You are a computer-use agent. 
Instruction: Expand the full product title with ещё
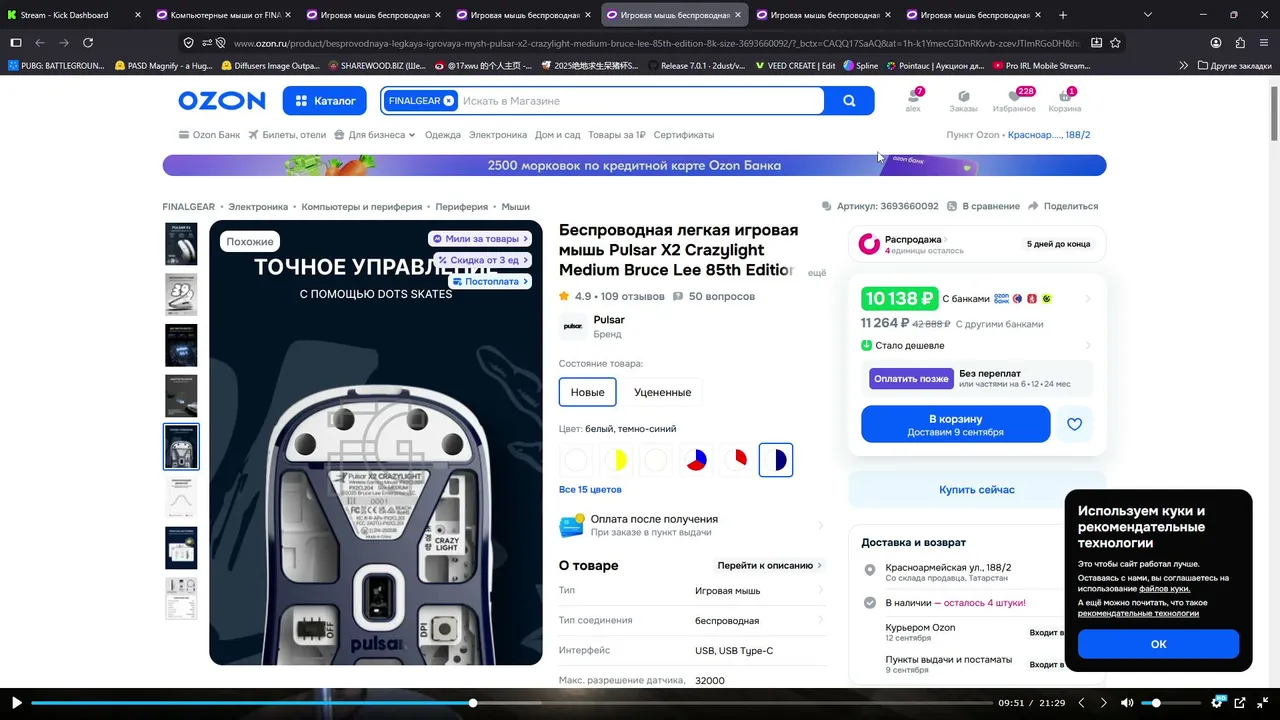point(817,272)
